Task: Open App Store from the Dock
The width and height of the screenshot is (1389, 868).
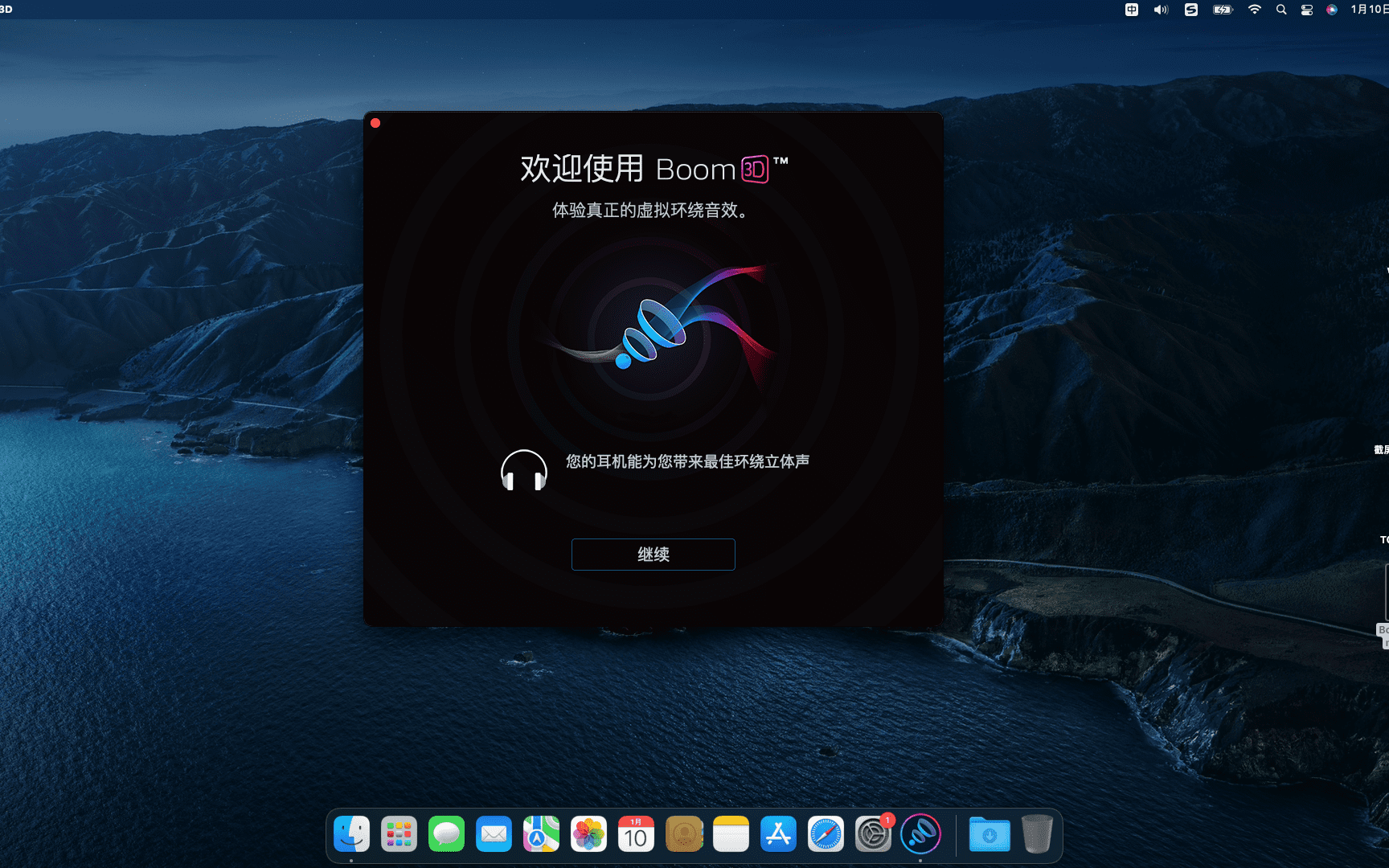Action: (779, 834)
